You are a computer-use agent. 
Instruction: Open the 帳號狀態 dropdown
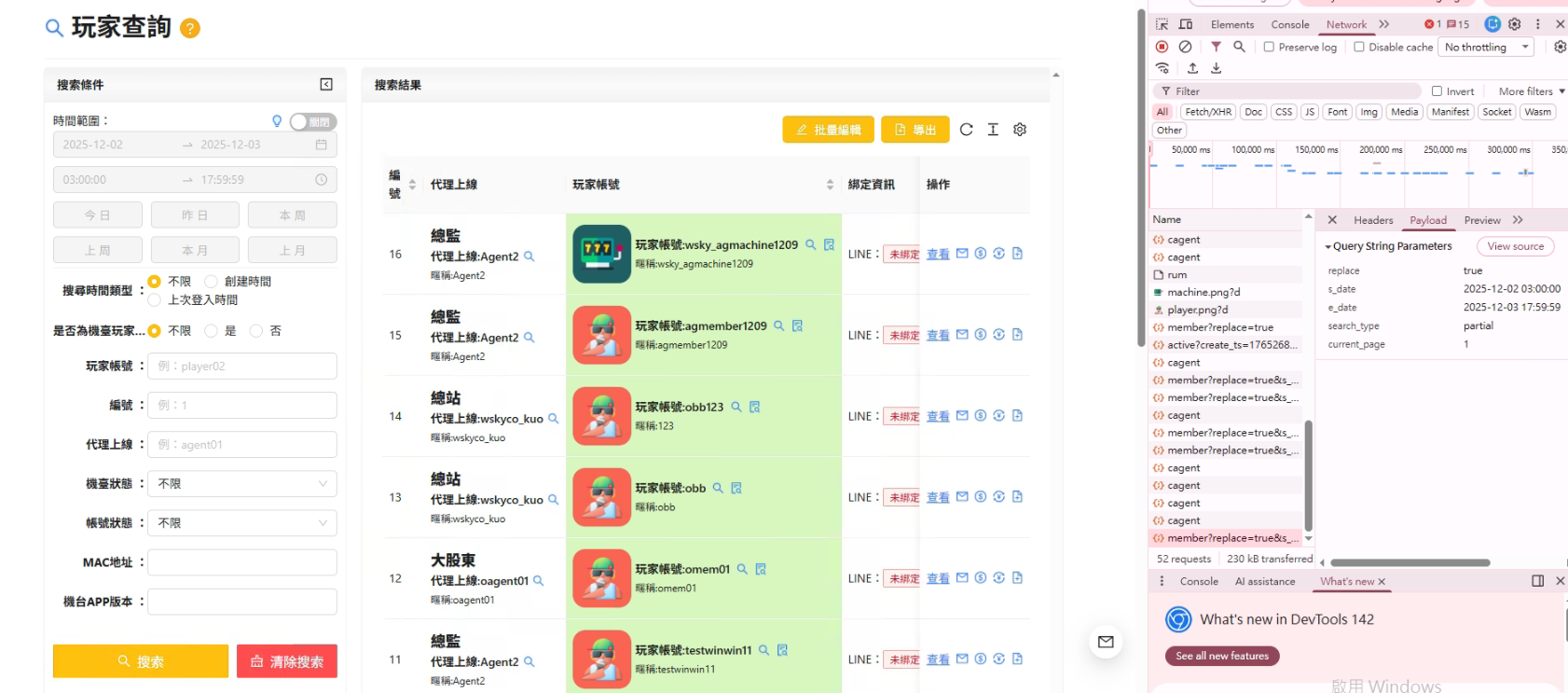(242, 523)
